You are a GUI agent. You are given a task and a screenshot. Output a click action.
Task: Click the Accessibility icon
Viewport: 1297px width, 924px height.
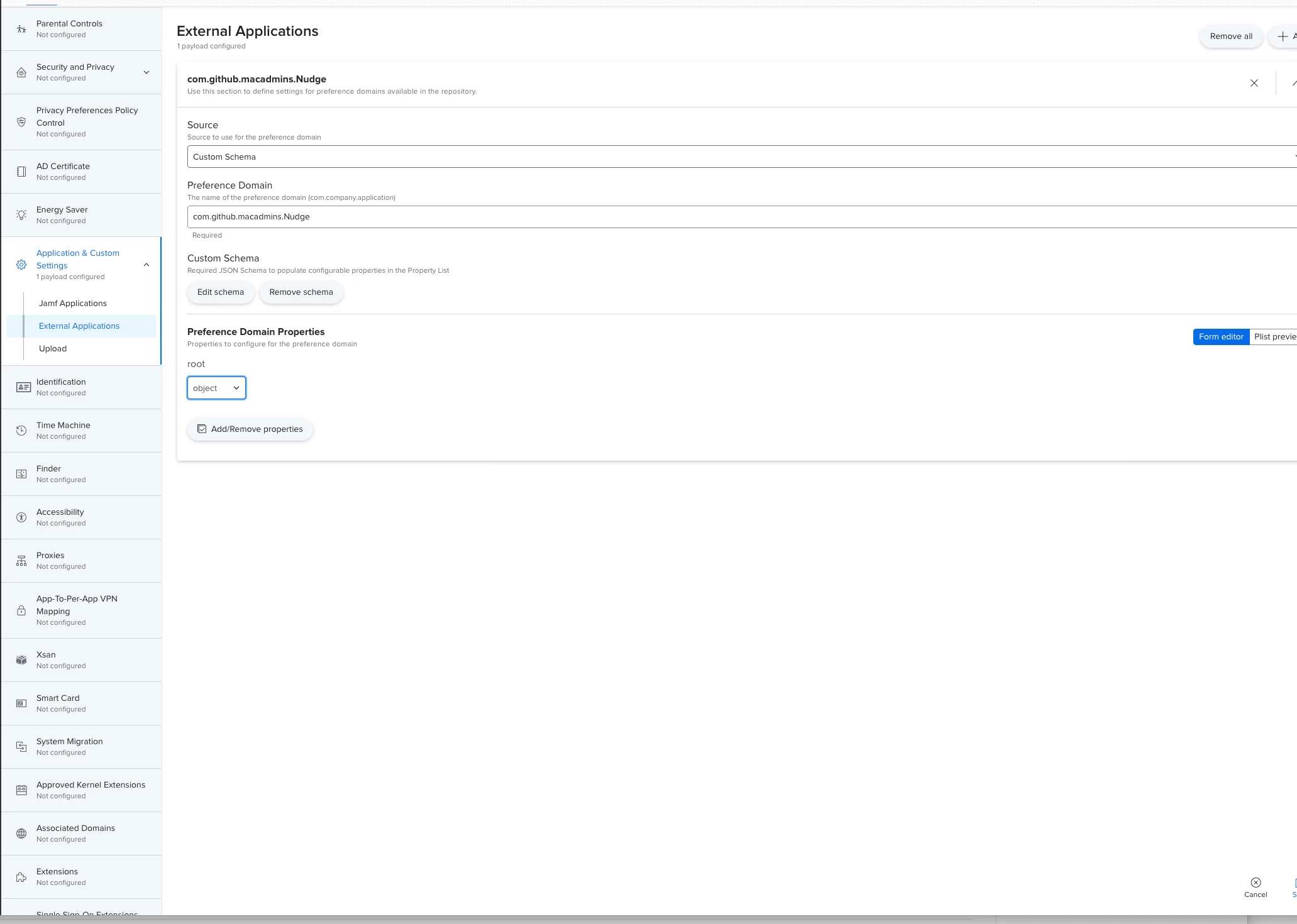click(x=21, y=517)
